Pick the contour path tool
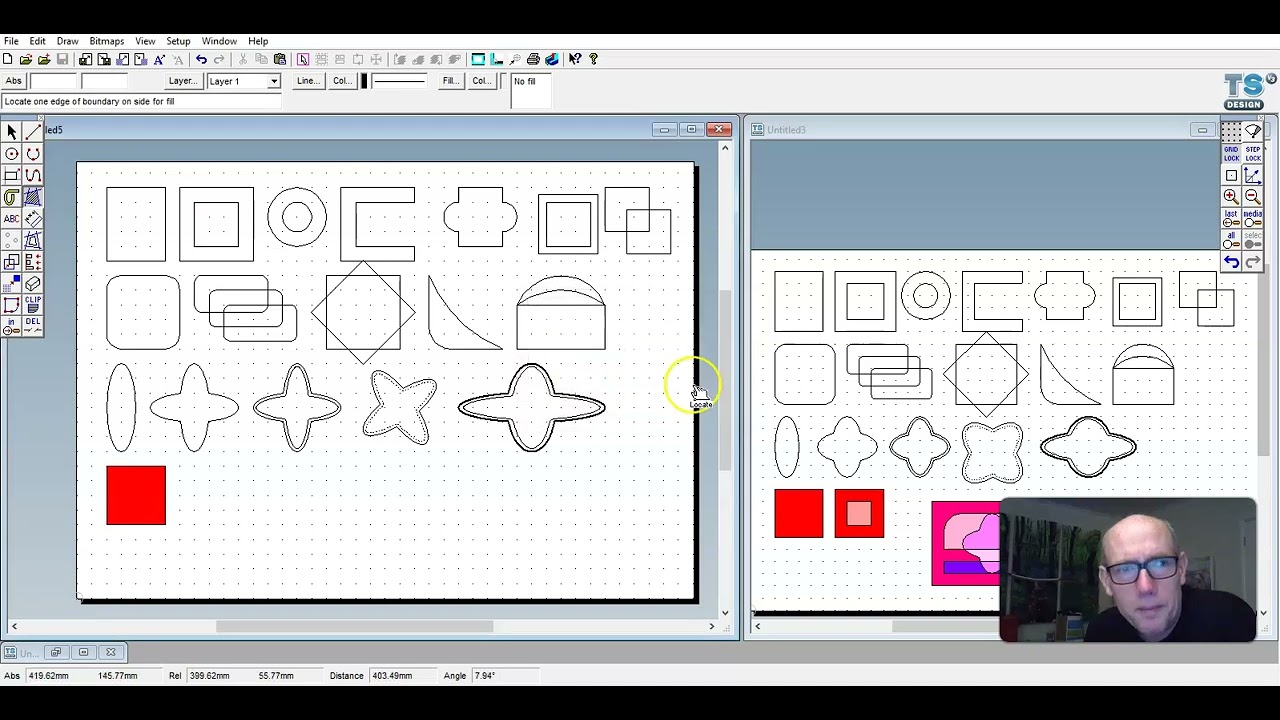 pos(12,197)
